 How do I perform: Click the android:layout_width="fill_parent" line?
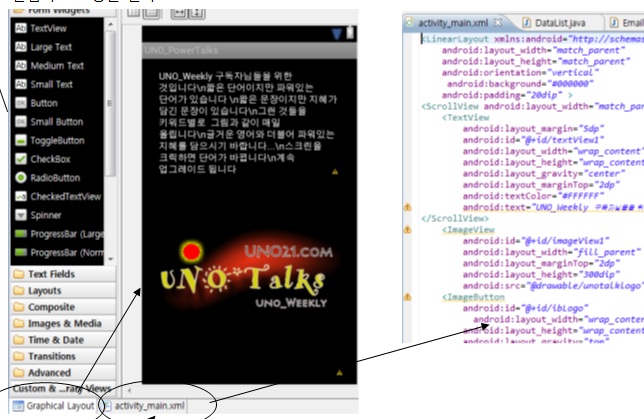click(x=552, y=252)
